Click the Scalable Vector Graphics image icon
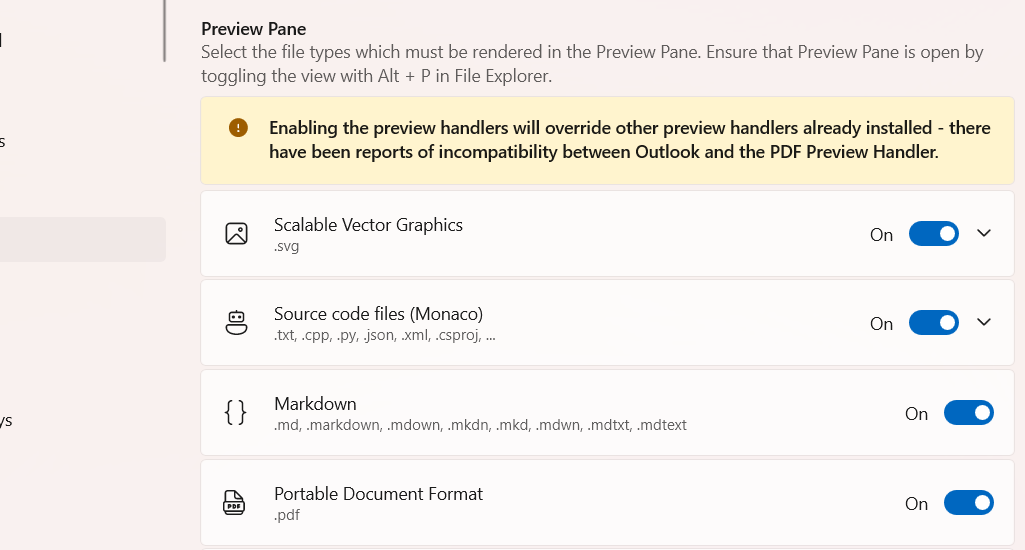Screen dimensions: 1025x550 236,234
